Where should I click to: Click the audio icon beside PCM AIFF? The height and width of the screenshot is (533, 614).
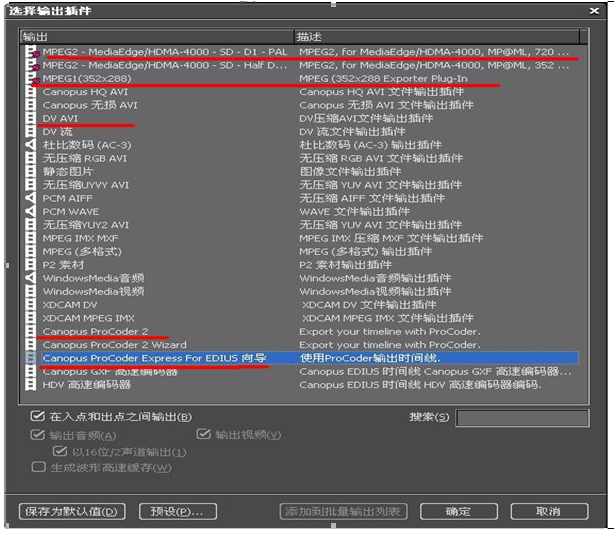(x=30, y=199)
